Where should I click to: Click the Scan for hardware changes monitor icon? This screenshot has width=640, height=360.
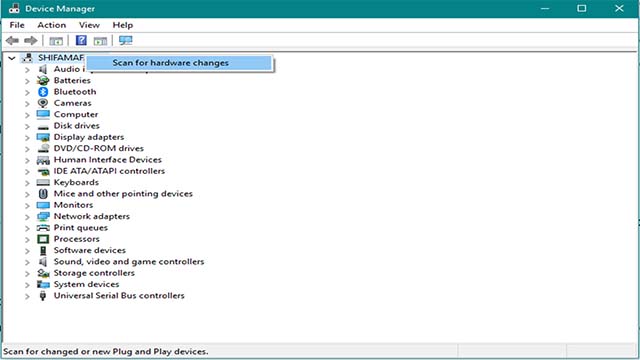[x=125, y=40]
